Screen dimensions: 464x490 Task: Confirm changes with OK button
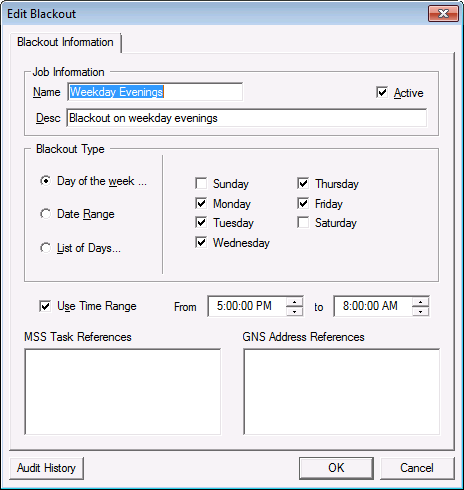(x=336, y=468)
